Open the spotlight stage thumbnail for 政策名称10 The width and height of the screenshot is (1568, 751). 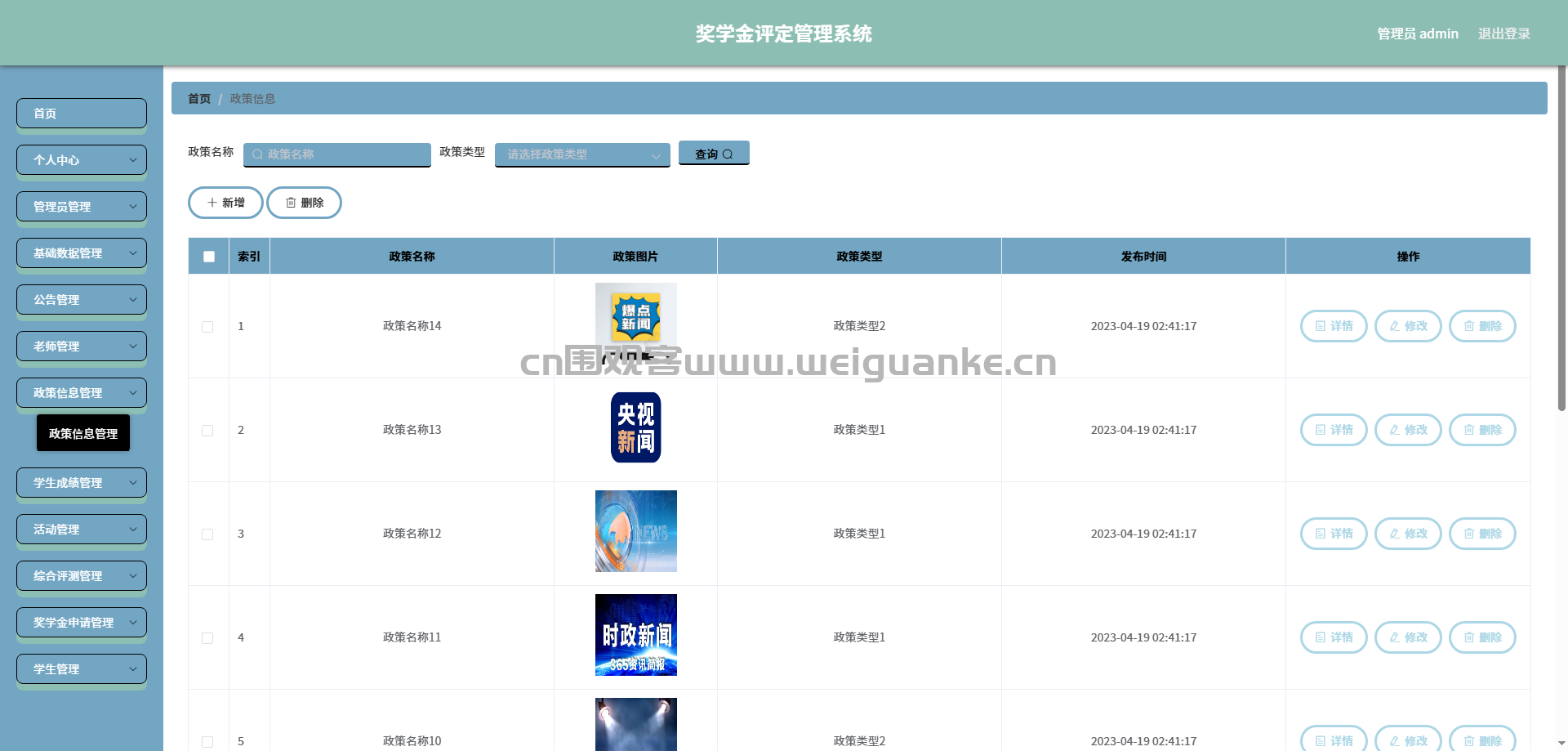pos(636,724)
